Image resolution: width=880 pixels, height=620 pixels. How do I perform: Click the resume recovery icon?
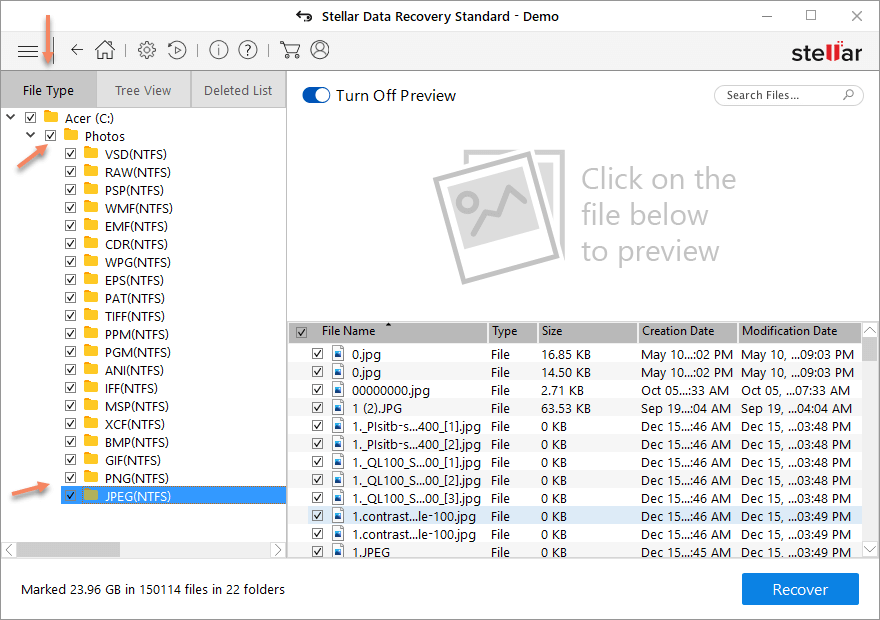tap(177, 50)
